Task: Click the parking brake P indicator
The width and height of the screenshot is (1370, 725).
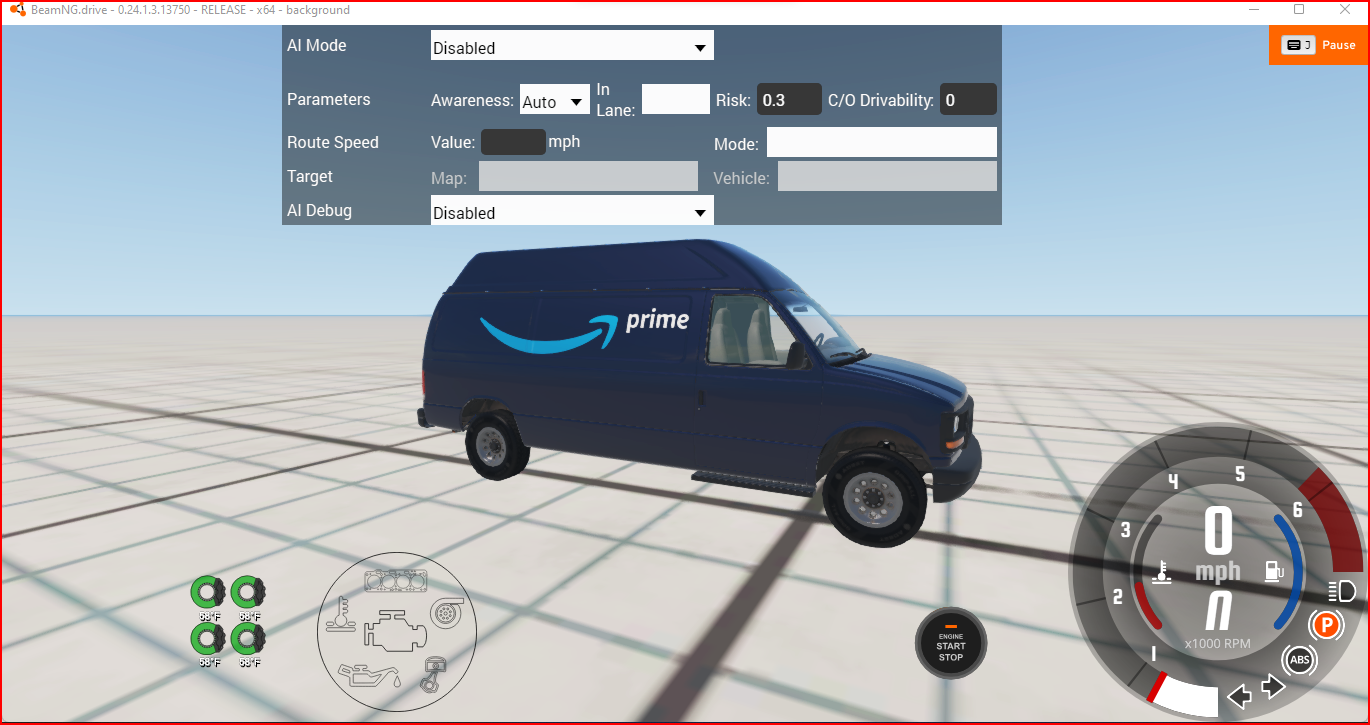Action: point(1326,626)
